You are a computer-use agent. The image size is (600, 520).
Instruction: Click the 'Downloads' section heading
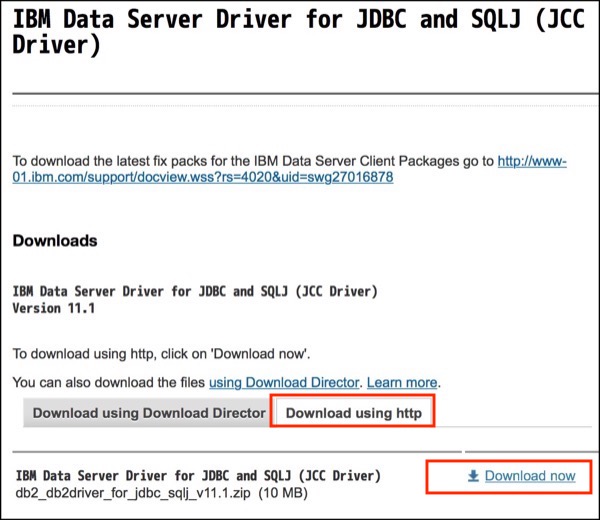[x=55, y=241]
